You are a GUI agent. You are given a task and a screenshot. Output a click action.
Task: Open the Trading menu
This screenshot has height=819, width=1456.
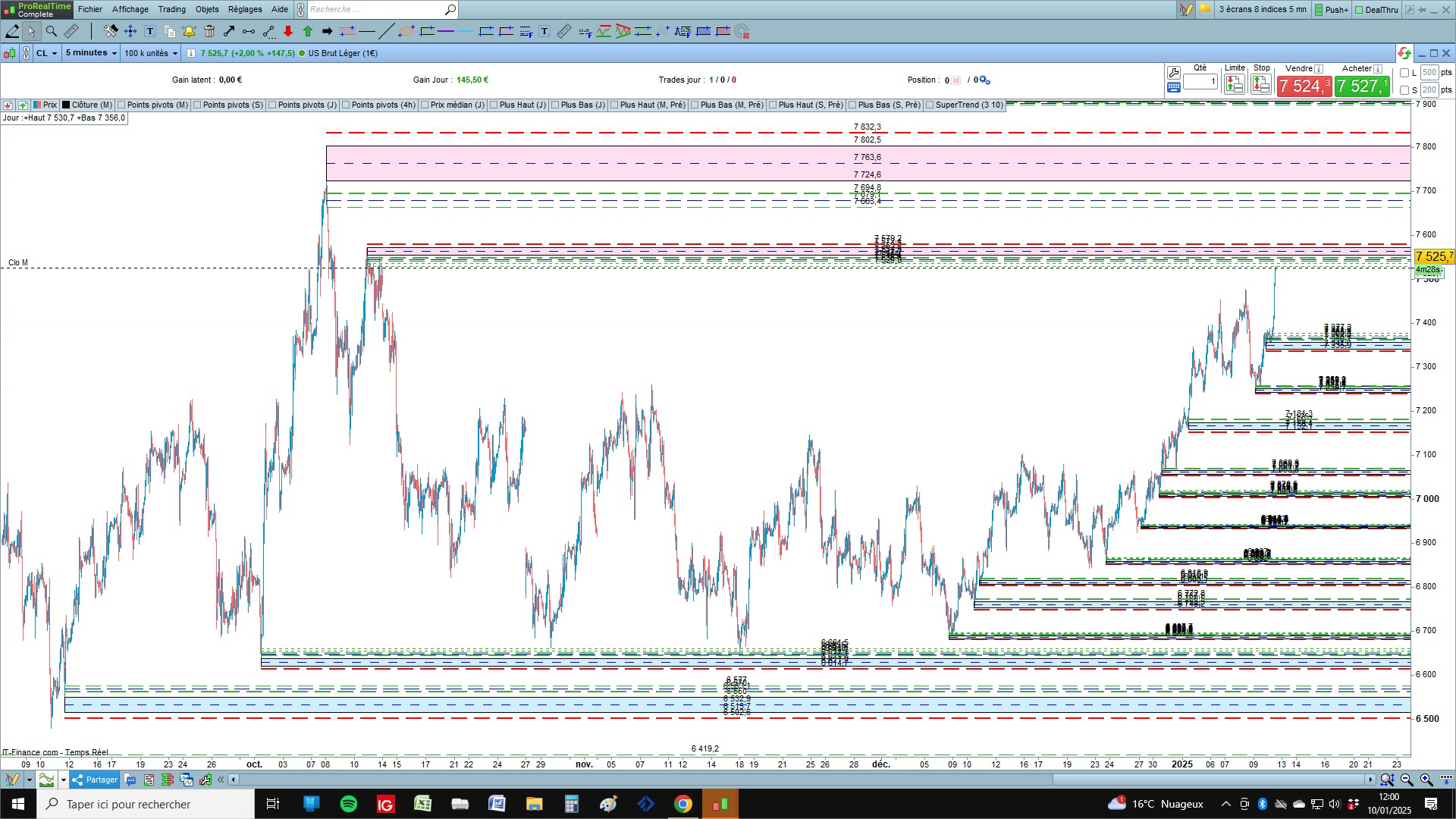[x=171, y=9]
